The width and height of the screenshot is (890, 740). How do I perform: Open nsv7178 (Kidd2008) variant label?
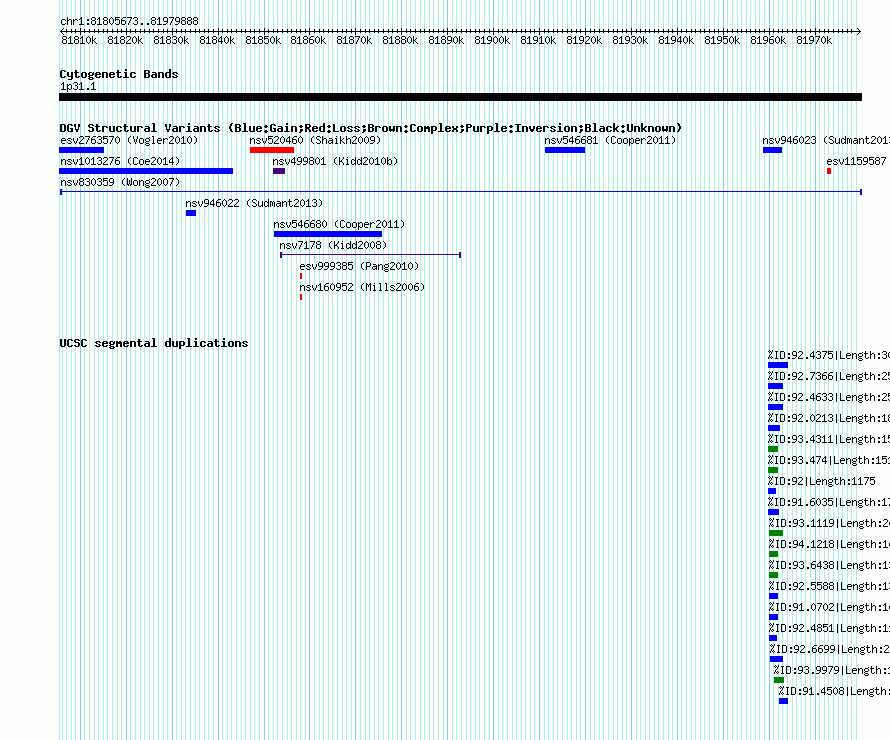tap(333, 245)
